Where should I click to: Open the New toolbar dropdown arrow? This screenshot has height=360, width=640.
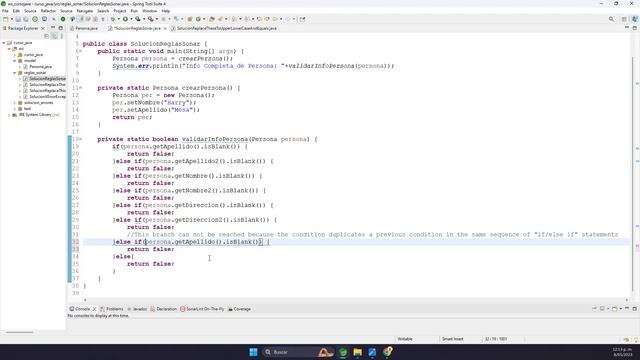point(11,19)
